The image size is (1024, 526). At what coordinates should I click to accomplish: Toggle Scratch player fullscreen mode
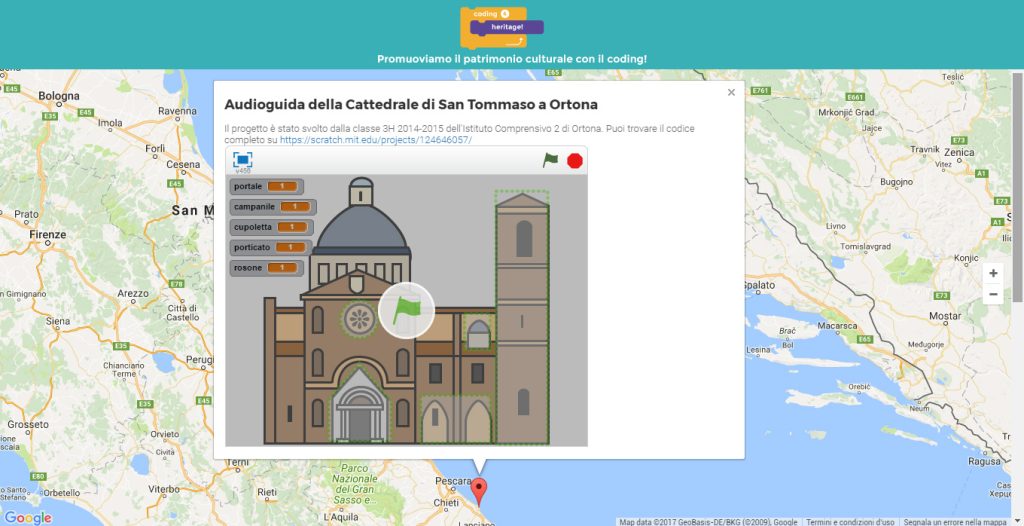[x=242, y=160]
